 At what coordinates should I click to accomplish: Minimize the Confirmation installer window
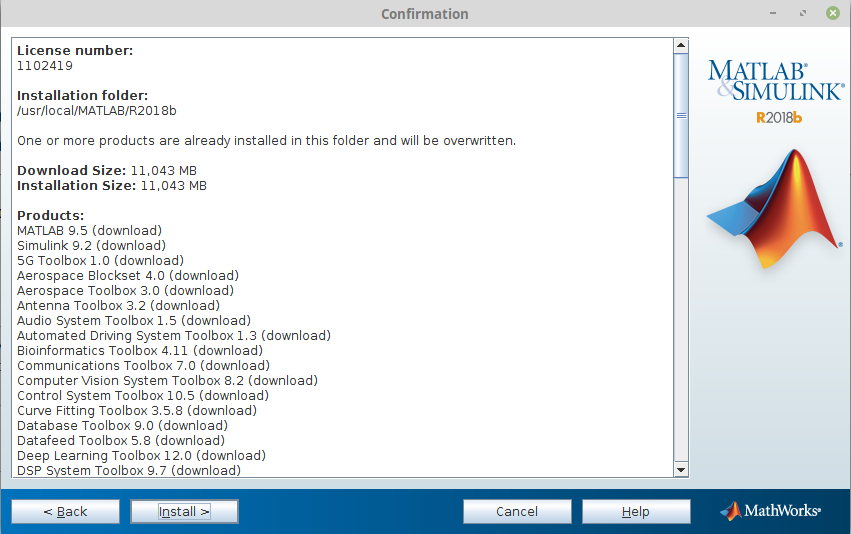[x=773, y=14]
